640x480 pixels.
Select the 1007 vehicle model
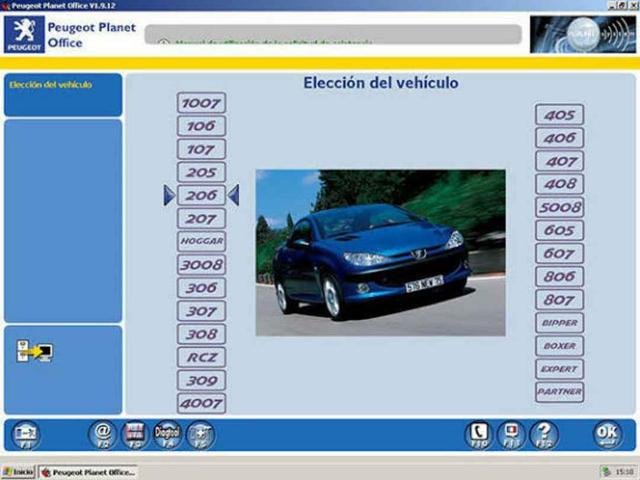coord(201,103)
